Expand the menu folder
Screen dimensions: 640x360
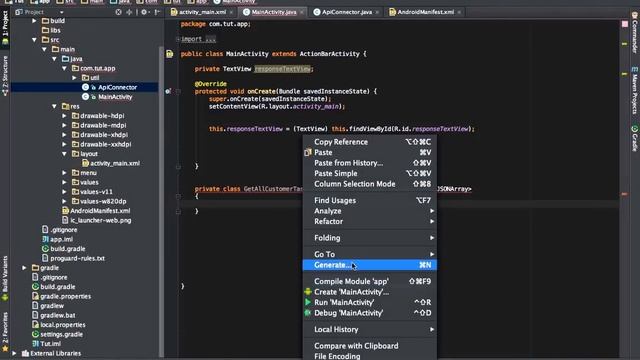pyautogui.click(x=64, y=173)
